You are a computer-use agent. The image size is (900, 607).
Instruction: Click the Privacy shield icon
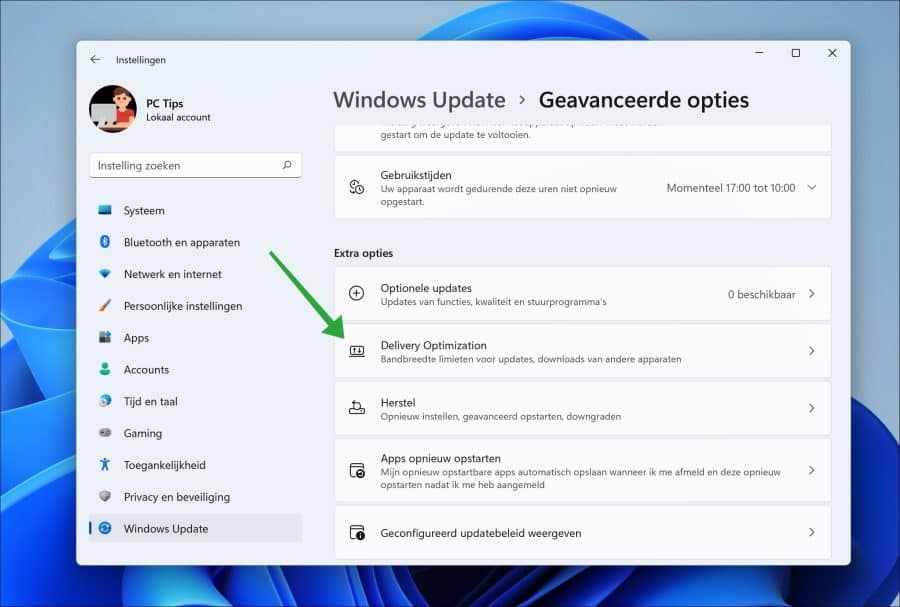coord(105,496)
